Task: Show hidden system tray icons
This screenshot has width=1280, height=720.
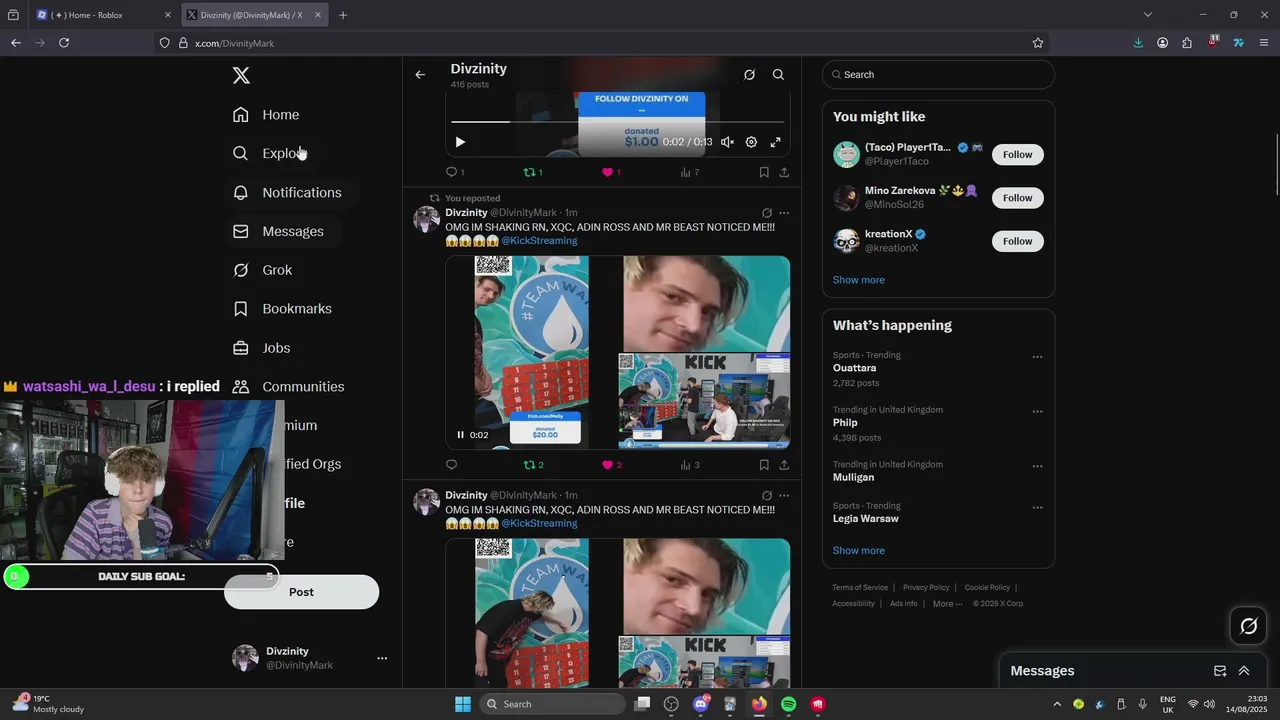Action: pyautogui.click(x=1057, y=704)
